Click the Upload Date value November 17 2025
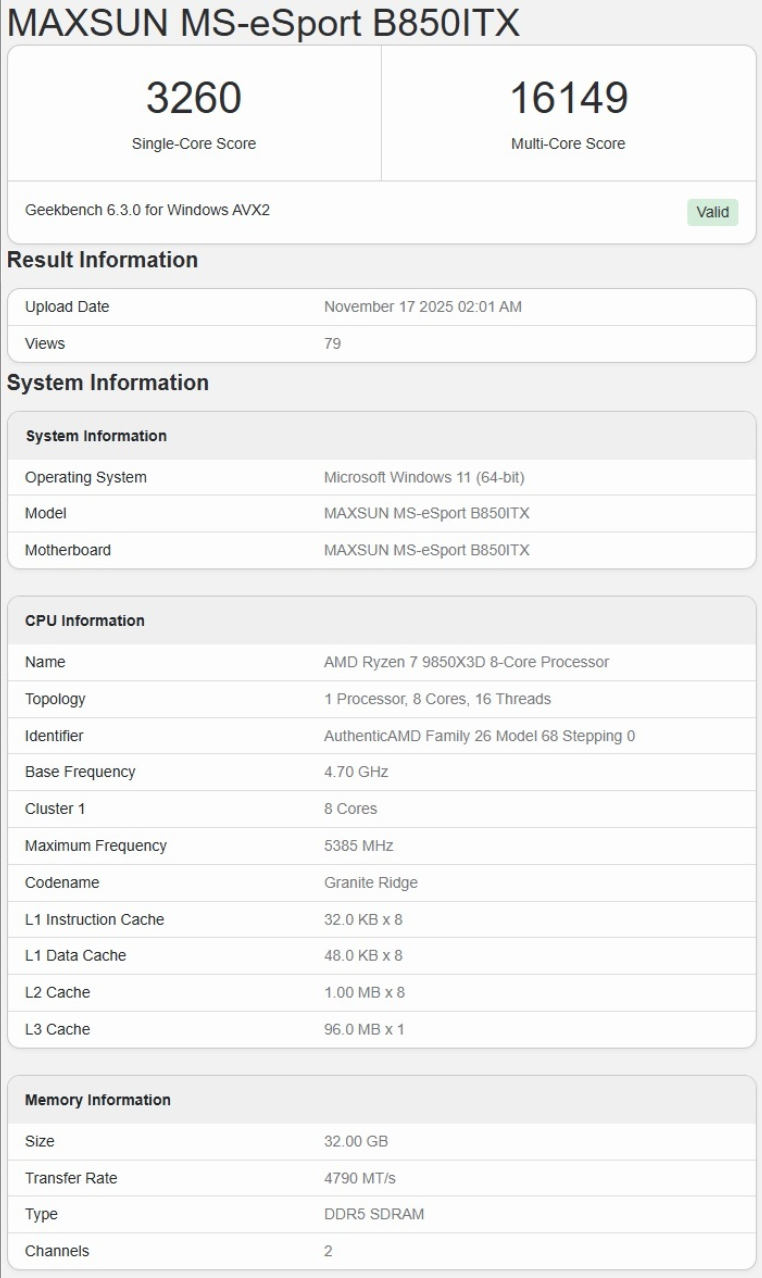This screenshot has width=762, height=1278. click(x=422, y=307)
